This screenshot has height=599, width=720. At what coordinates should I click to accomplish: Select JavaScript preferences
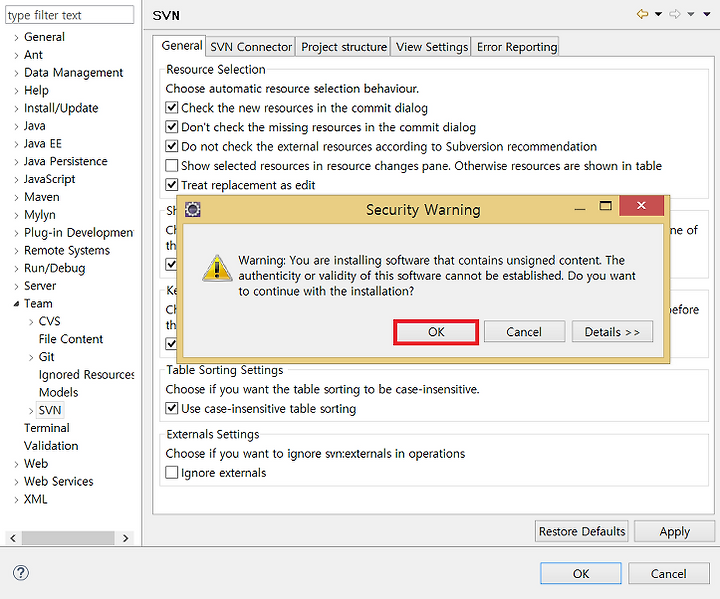tap(50, 179)
